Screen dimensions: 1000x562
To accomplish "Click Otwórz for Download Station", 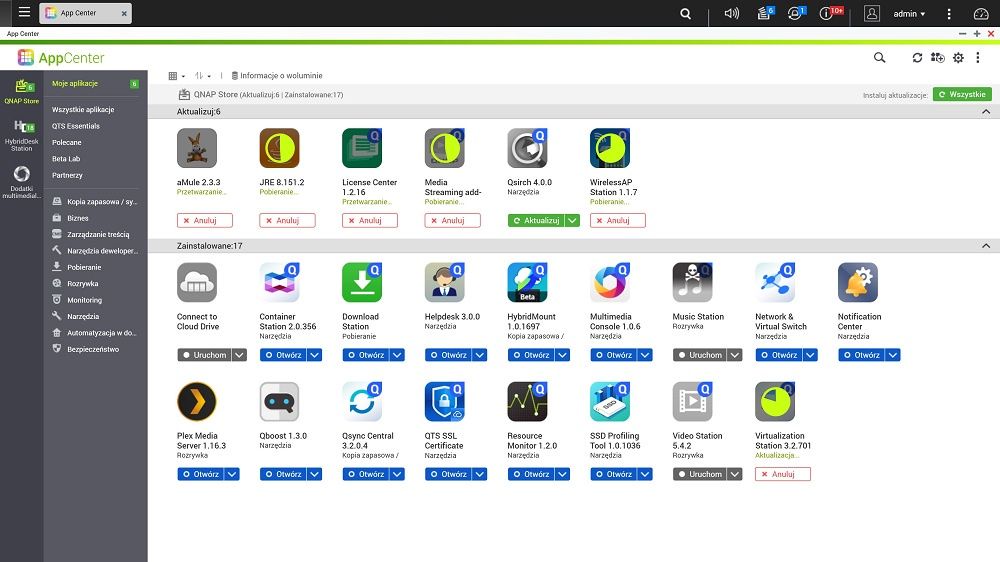I will point(366,355).
